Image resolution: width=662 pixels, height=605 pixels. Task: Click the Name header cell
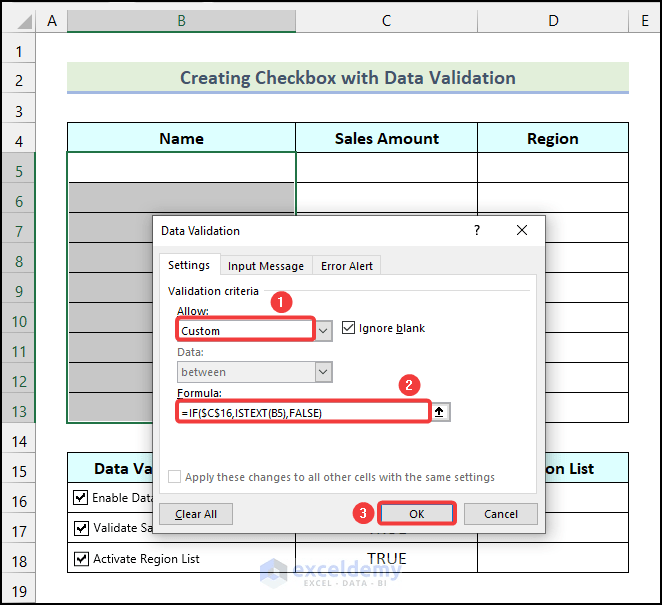[x=182, y=138]
